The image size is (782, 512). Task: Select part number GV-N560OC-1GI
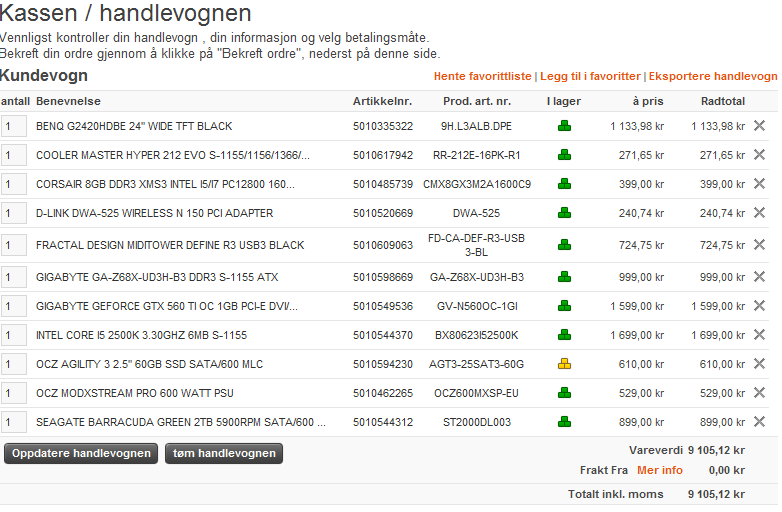(477, 306)
